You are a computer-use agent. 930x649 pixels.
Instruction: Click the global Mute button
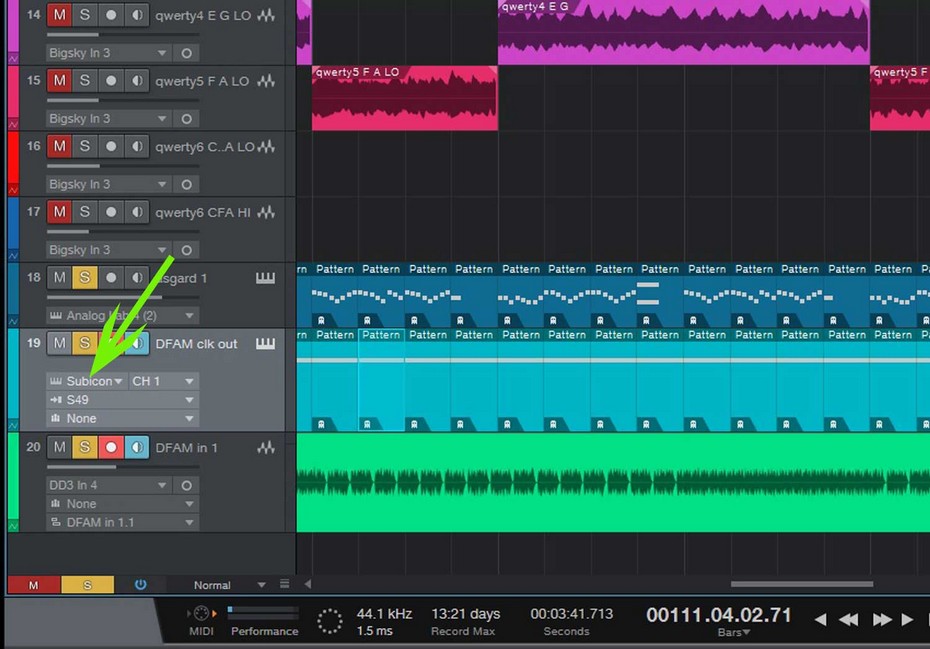[33, 585]
